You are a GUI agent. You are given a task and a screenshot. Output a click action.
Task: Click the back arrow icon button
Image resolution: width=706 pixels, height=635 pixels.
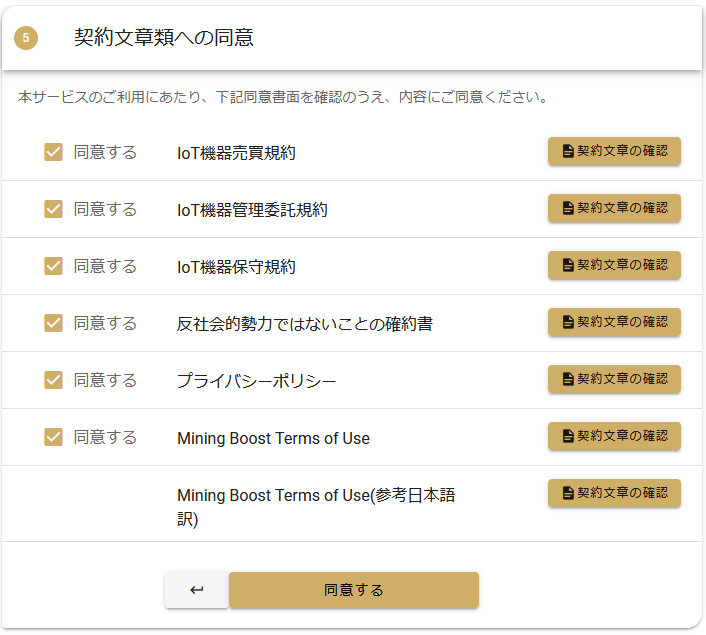pos(197,590)
